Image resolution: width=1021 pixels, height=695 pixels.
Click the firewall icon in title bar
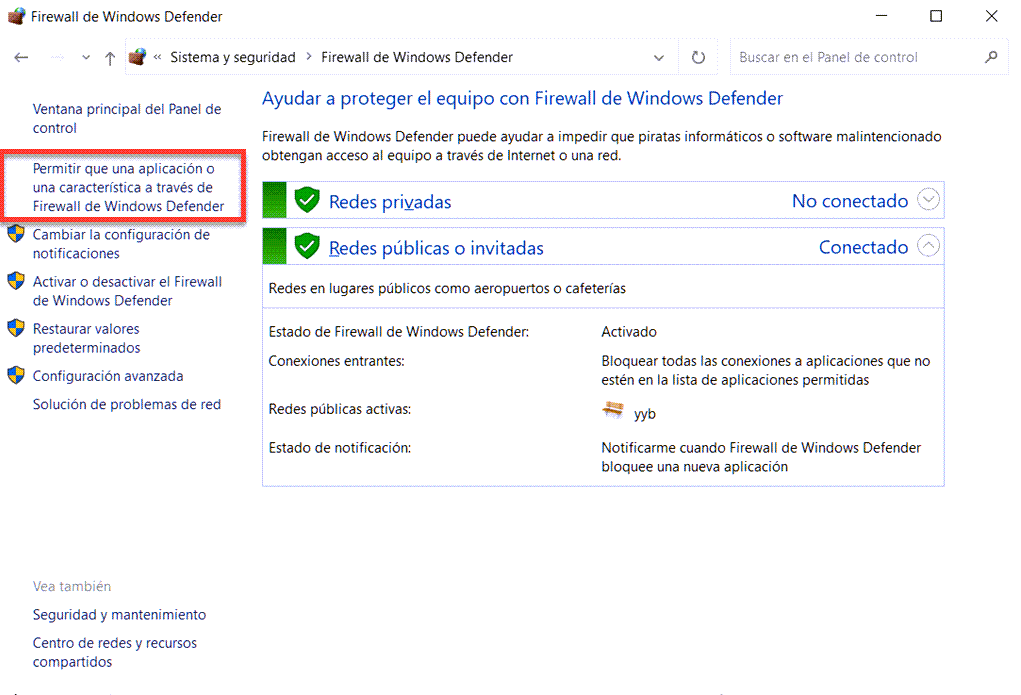16,16
